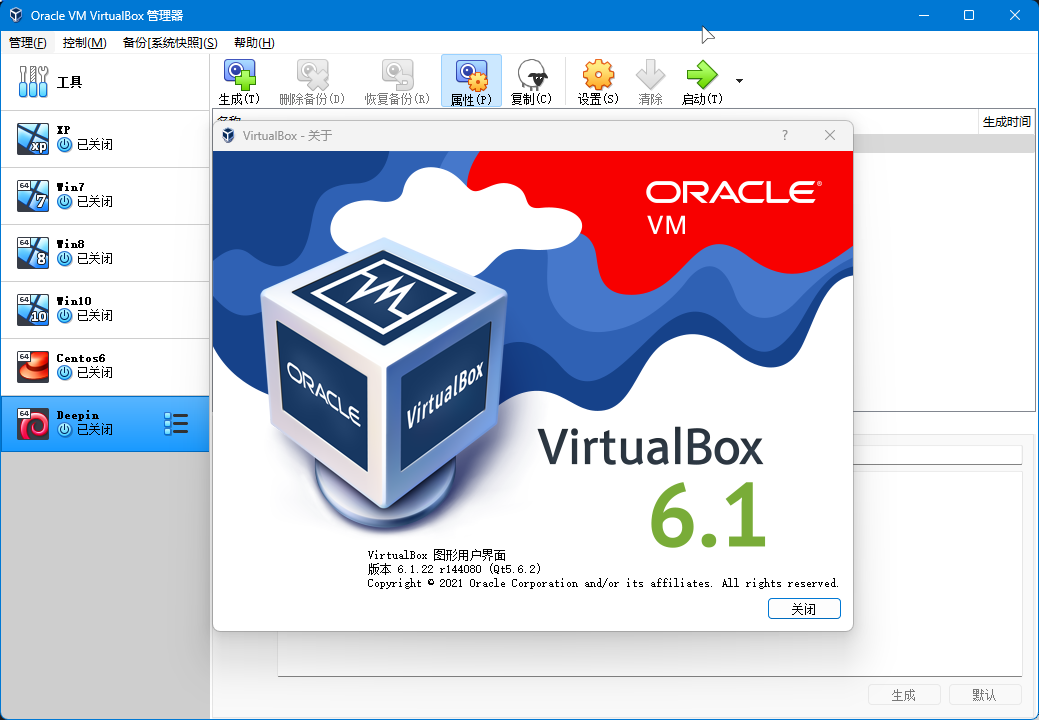1039x720 pixels.
Task: Select the 工具 tools entry
Action: [x=105, y=82]
